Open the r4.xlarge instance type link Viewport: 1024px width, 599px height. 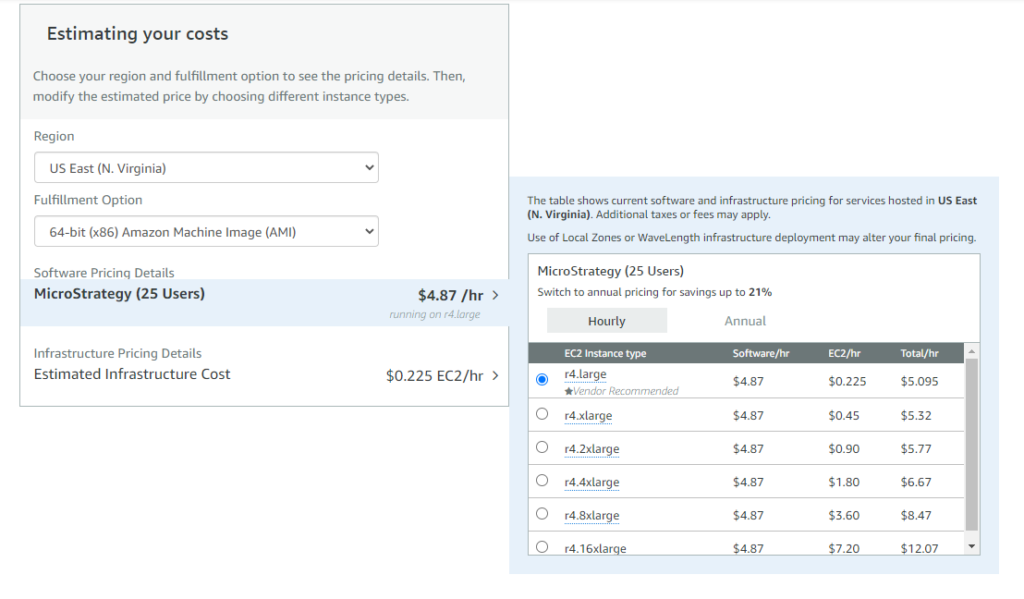(x=588, y=415)
